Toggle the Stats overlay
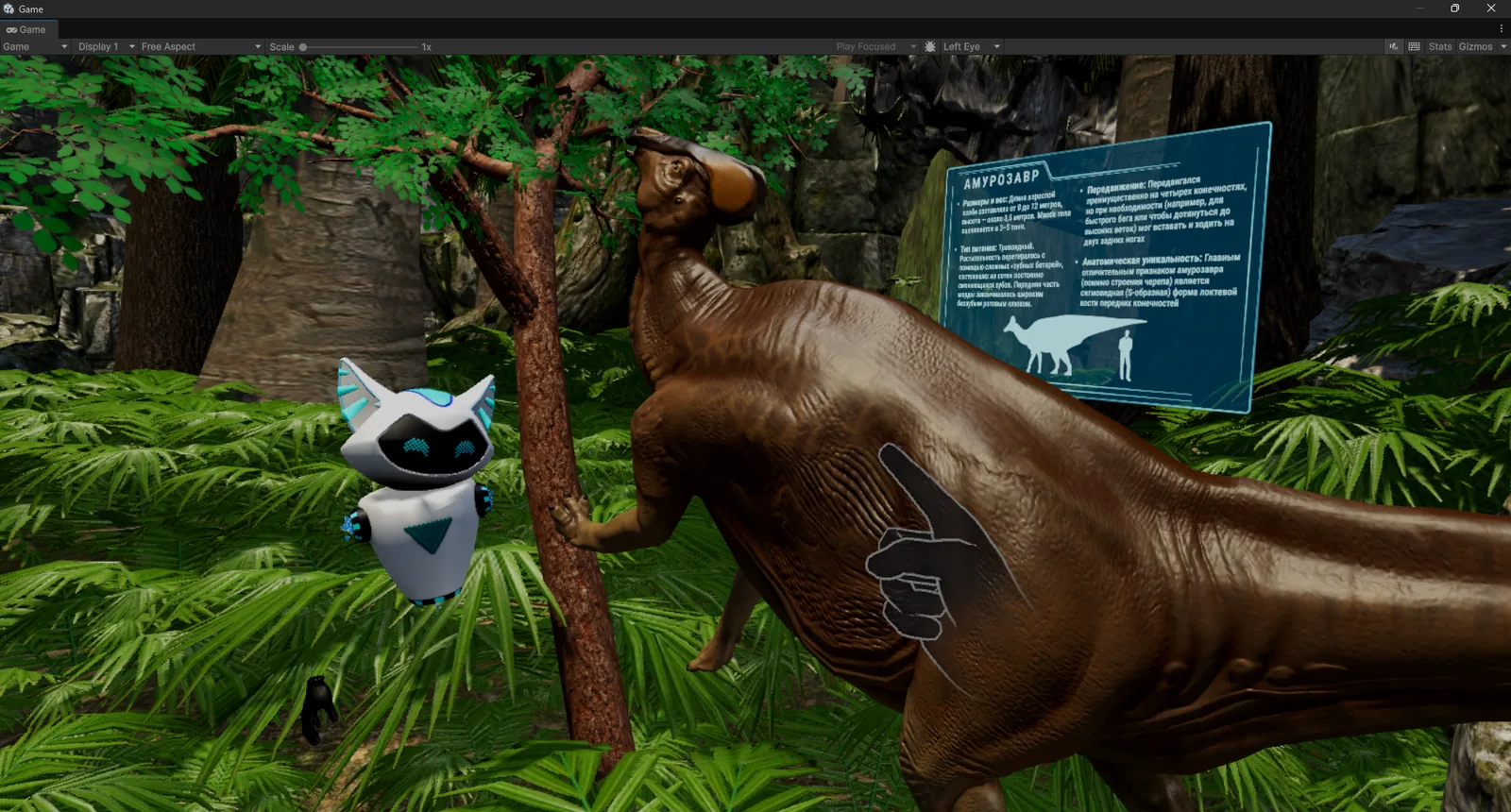Screen dimensions: 1511x812 (x=1440, y=46)
